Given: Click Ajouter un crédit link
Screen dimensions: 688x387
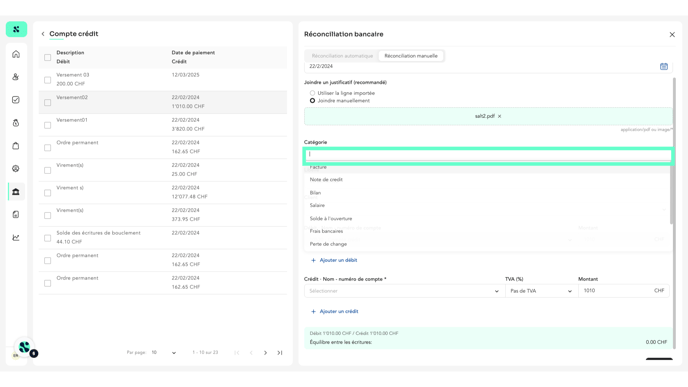Looking at the screenshot, I should pyautogui.click(x=335, y=312).
